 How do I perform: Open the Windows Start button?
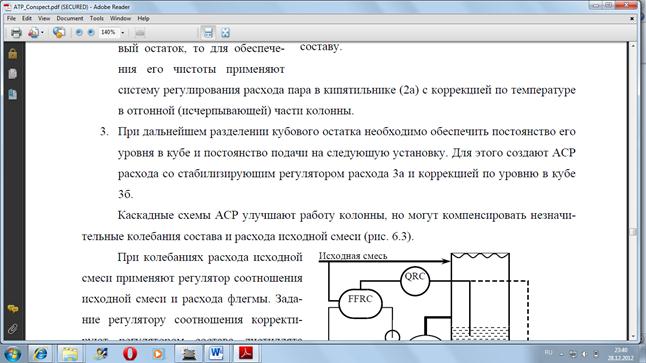(x=12, y=354)
